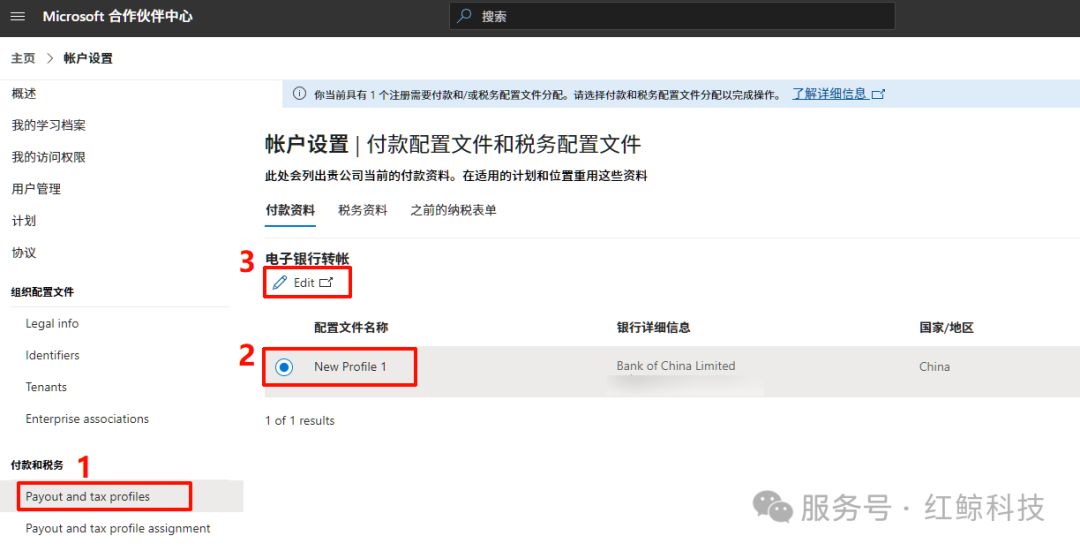
Task: Open the 了解详细信息 link
Action: tap(829, 94)
